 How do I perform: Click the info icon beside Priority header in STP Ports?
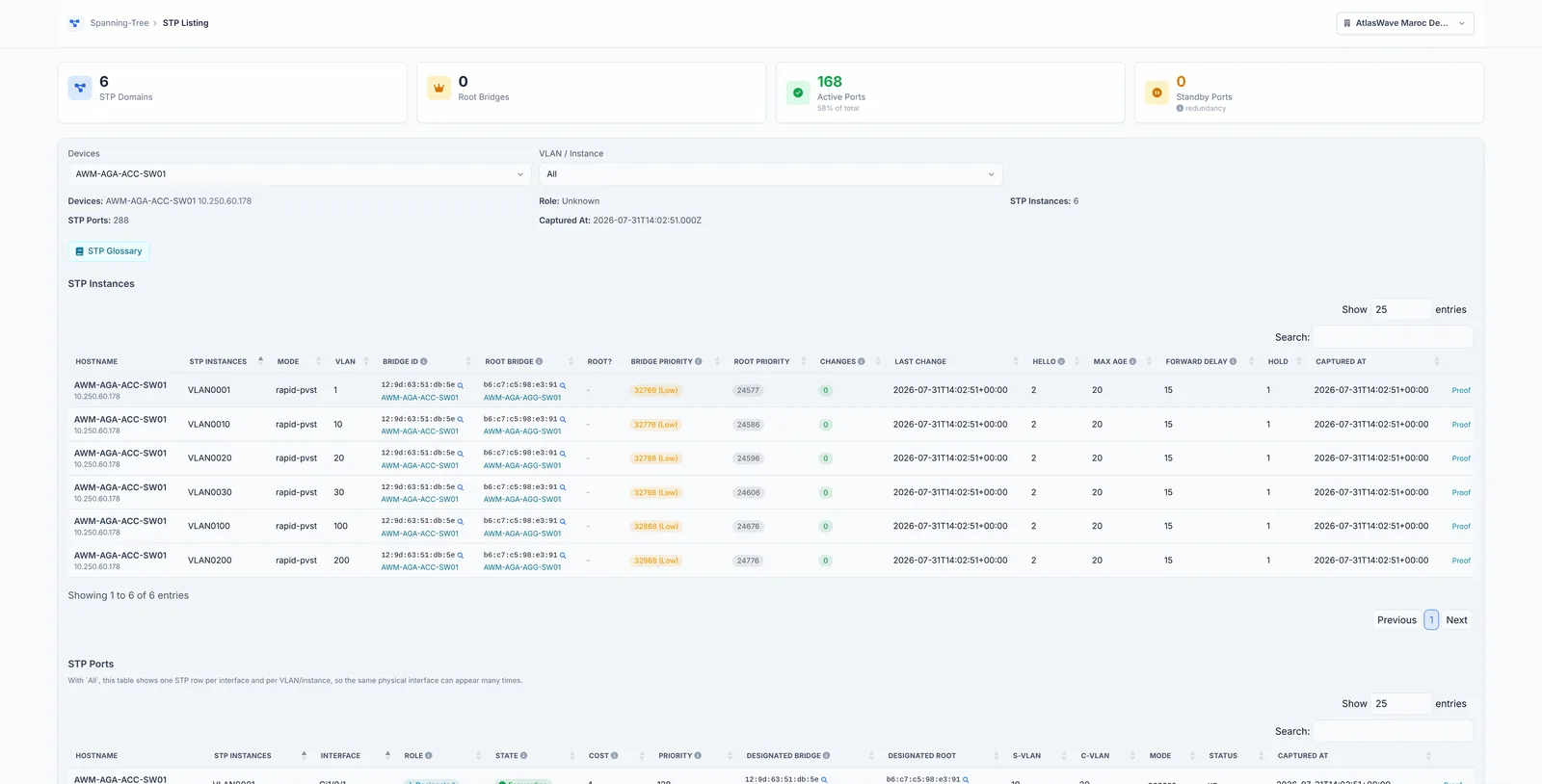click(698, 756)
